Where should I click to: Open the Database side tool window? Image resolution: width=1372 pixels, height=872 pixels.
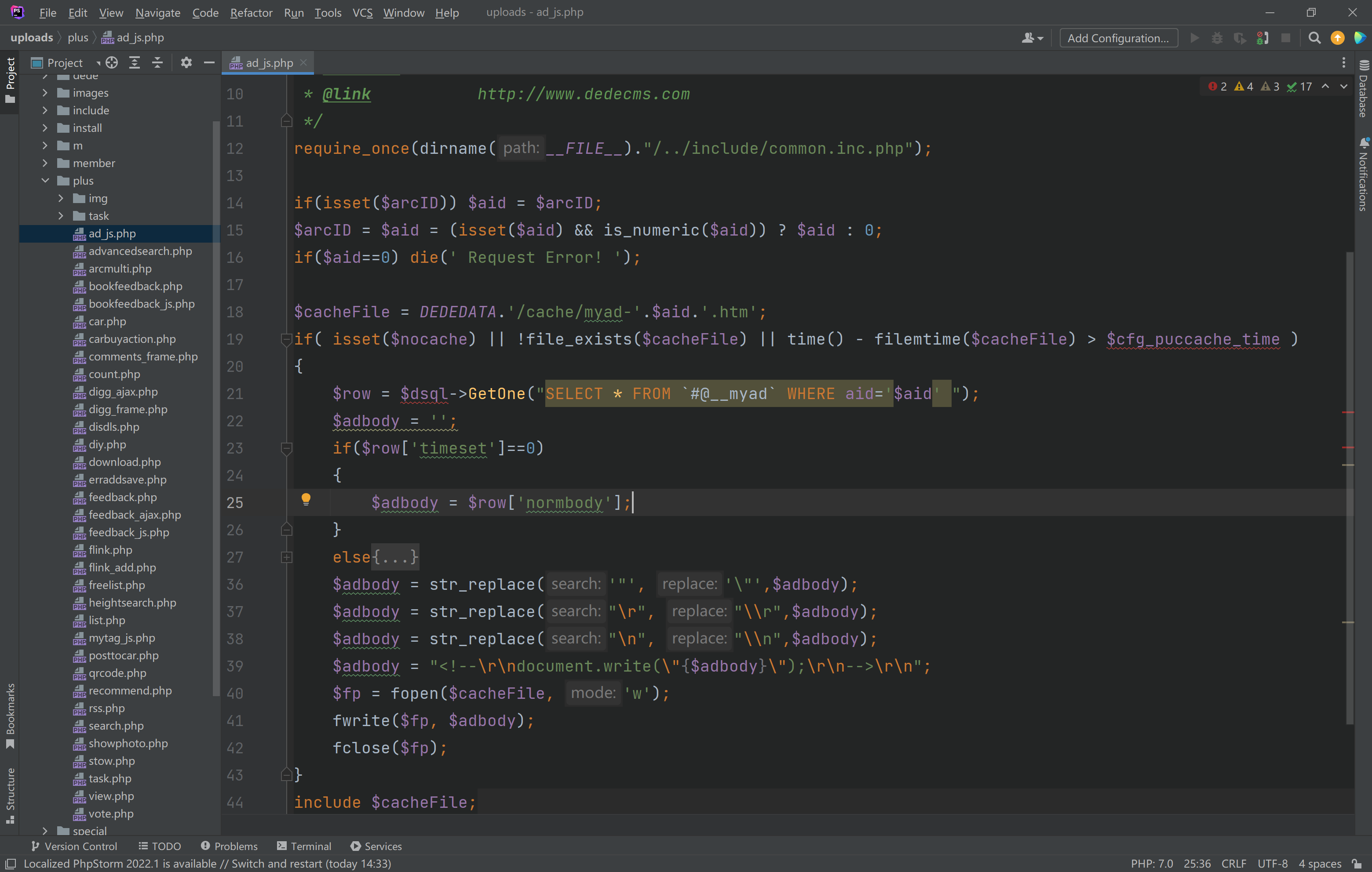1364,91
